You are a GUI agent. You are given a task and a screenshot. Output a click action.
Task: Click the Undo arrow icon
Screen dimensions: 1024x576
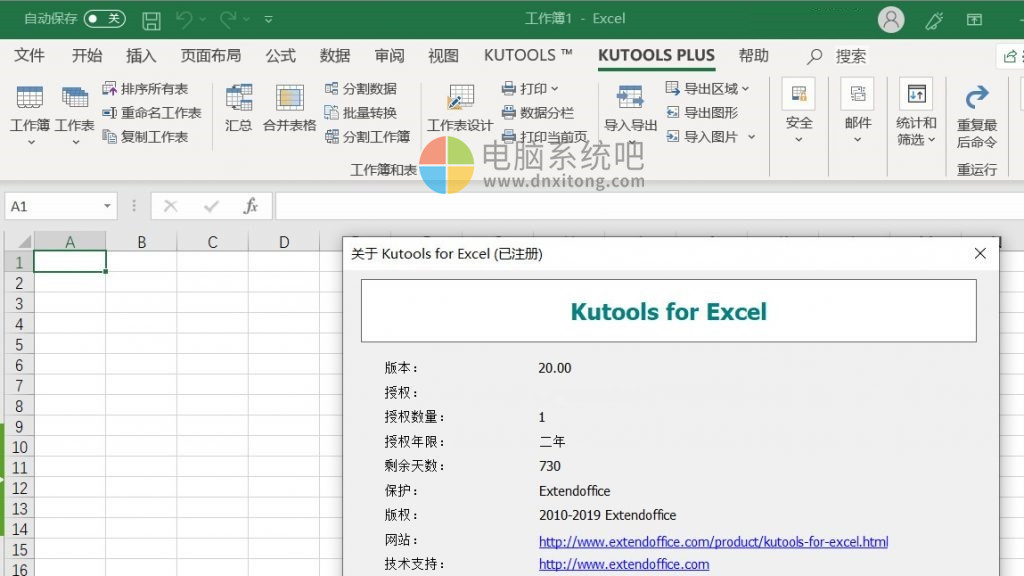click(x=184, y=20)
